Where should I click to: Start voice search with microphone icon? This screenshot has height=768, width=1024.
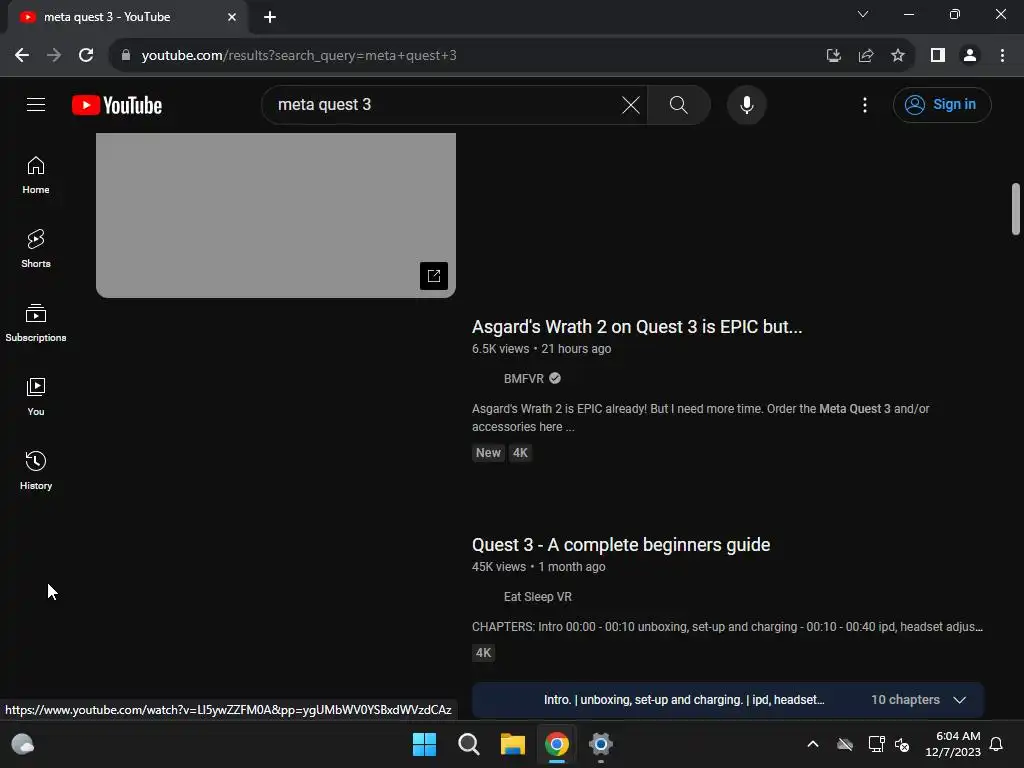pos(746,104)
